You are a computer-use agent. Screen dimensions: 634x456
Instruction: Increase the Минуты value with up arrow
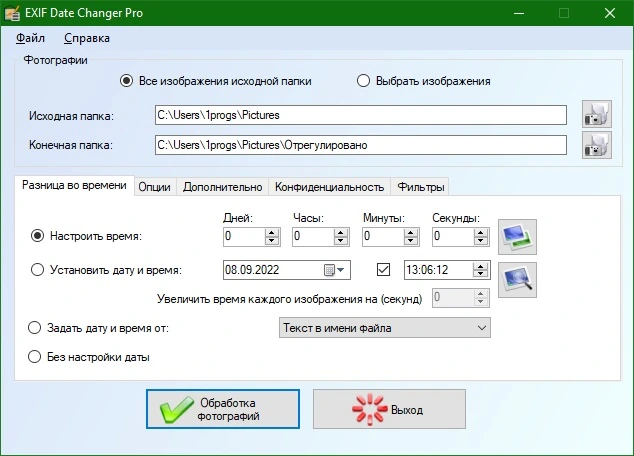pos(411,232)
